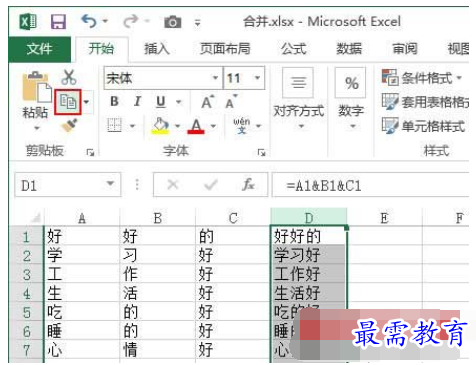Open the font size 11 dropdown
This screenshot has width=476, height=365.
click(x=257, y=78)
